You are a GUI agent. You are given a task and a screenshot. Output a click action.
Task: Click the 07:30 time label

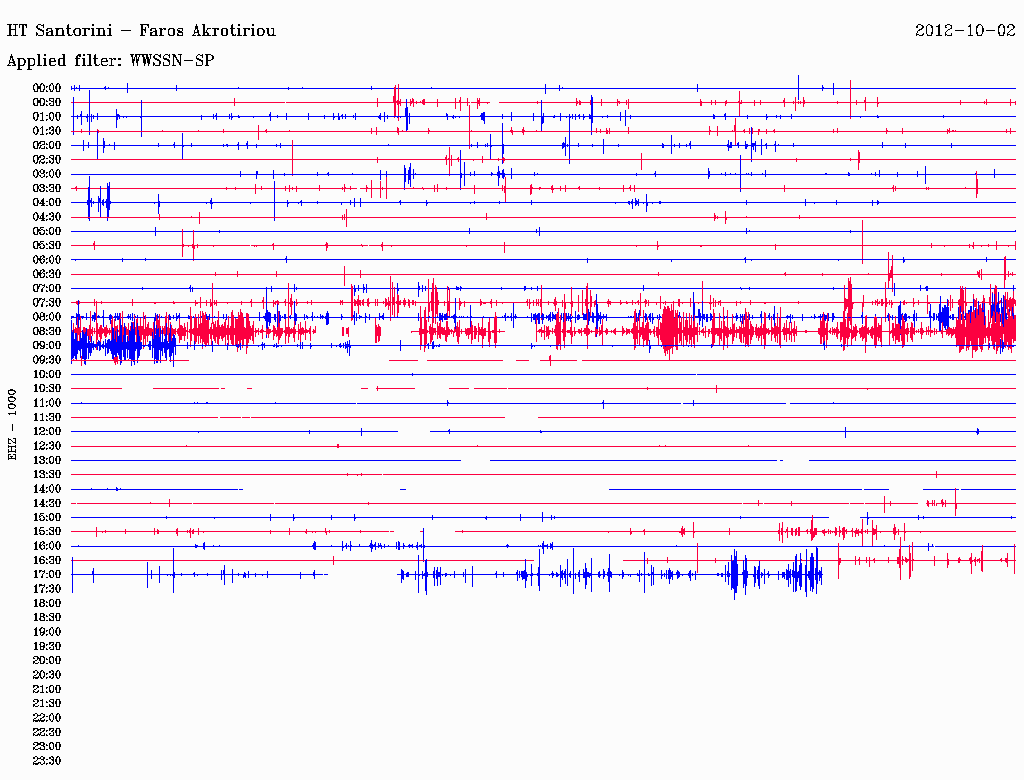point(47,303)
